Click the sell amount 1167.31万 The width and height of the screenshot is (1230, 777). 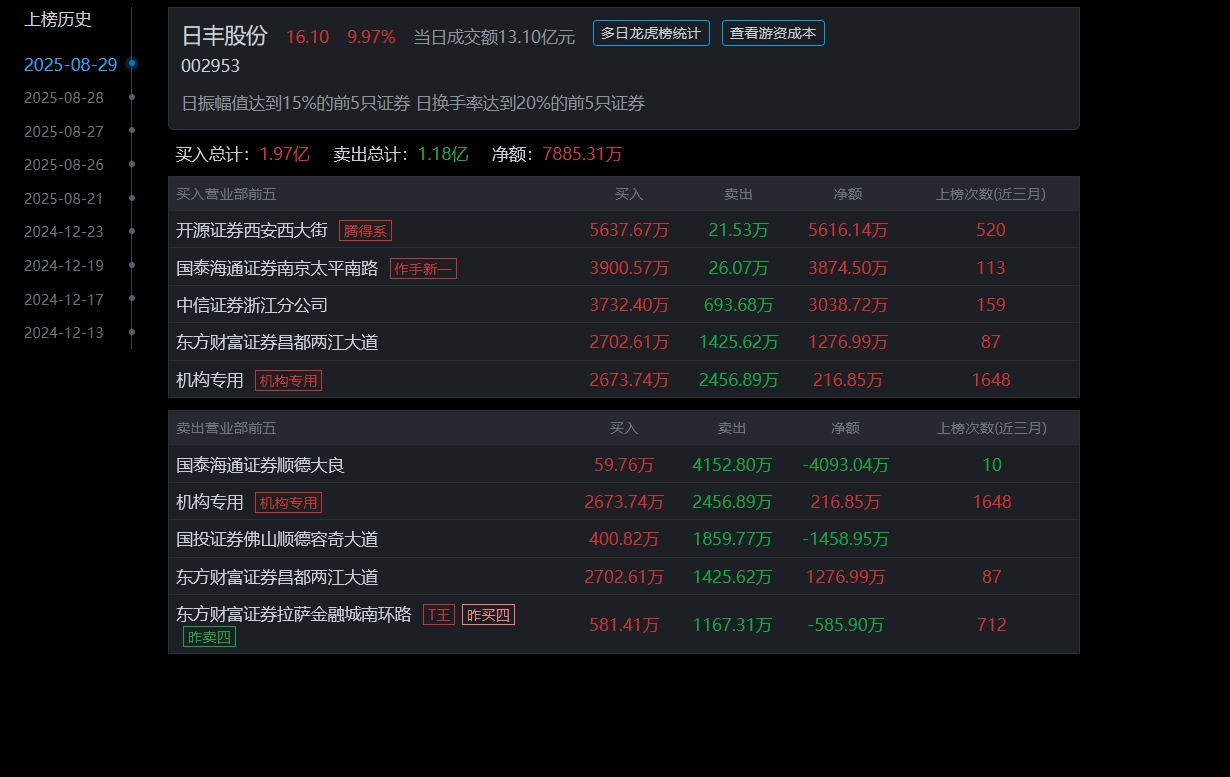[732, 625]
